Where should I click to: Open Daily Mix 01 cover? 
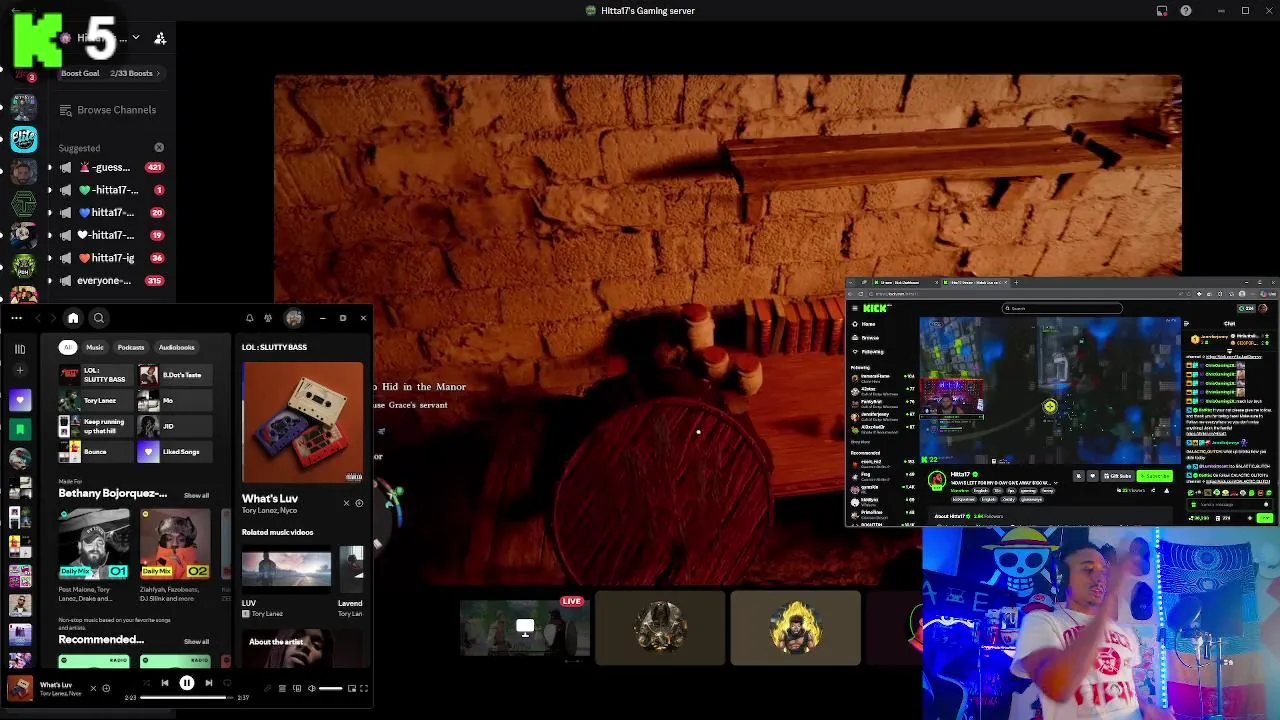(x=94, y=543)
